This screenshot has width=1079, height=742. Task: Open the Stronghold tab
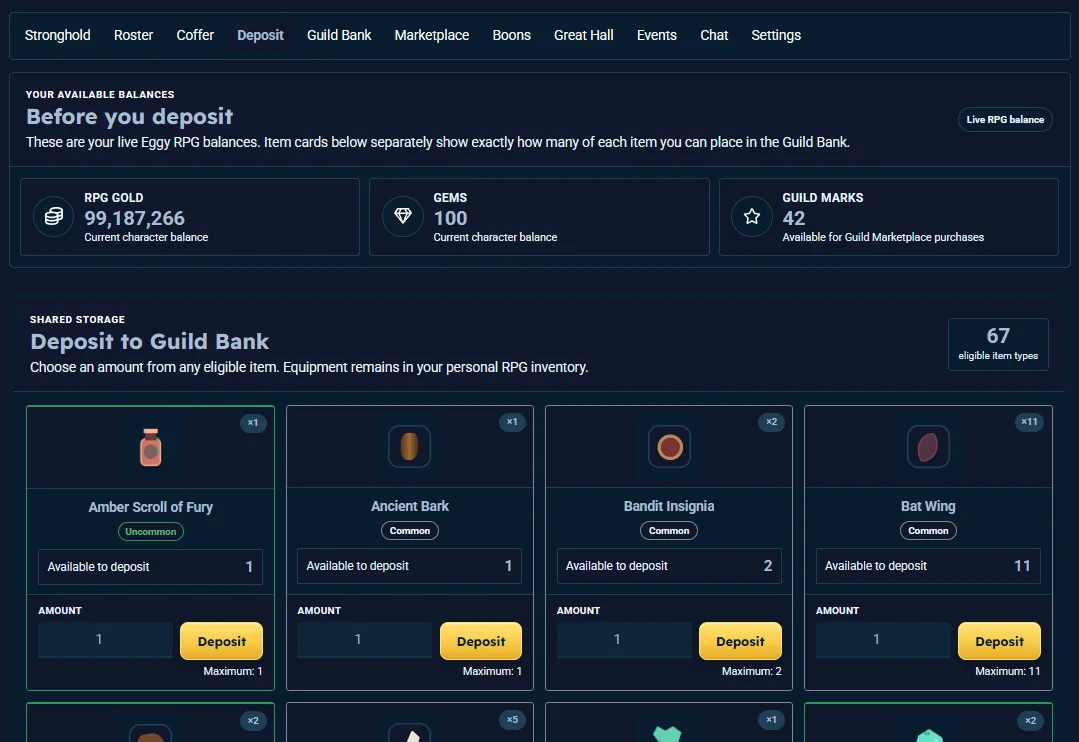[x=58, y=35]
